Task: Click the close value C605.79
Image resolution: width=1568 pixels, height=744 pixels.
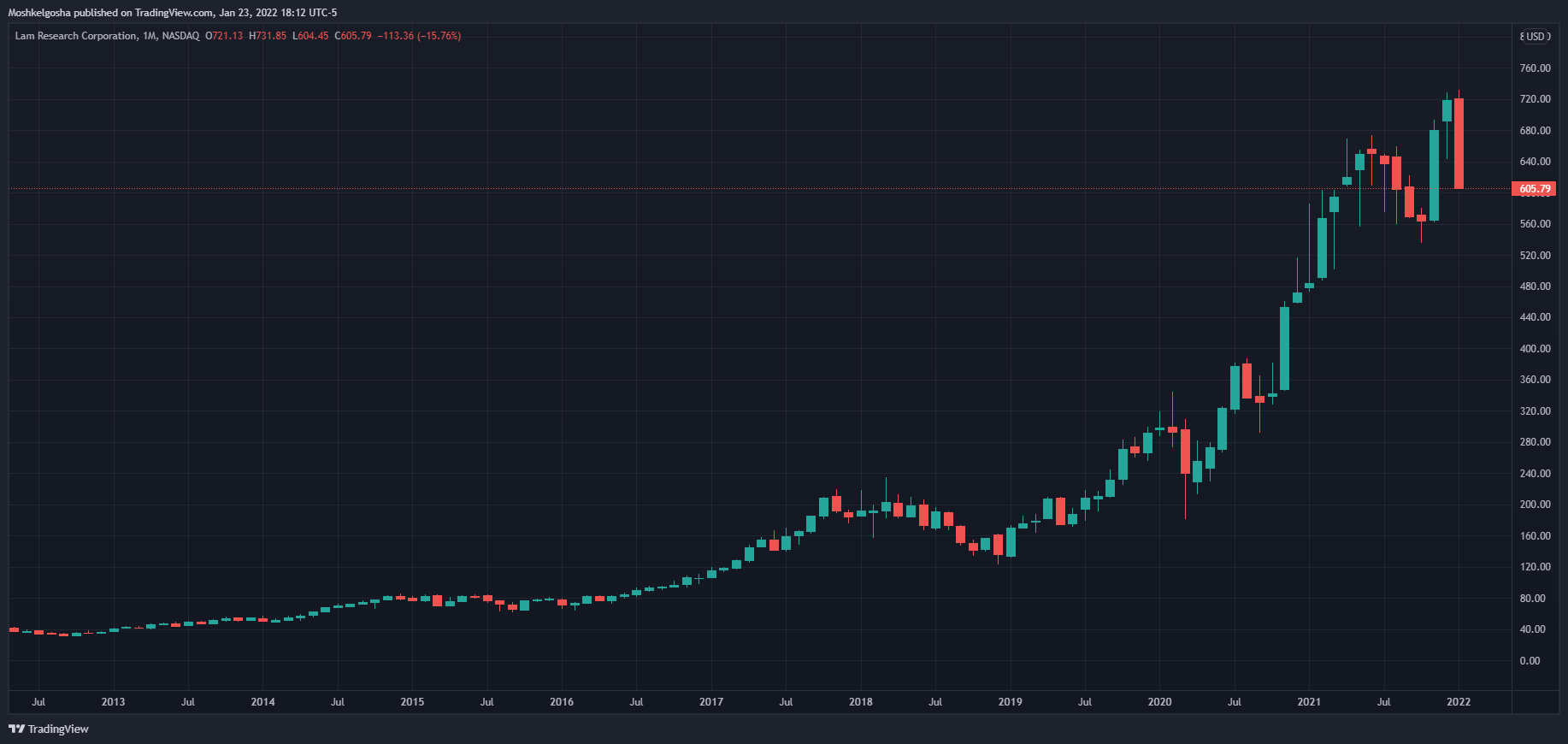Action: tap(353, 36)
